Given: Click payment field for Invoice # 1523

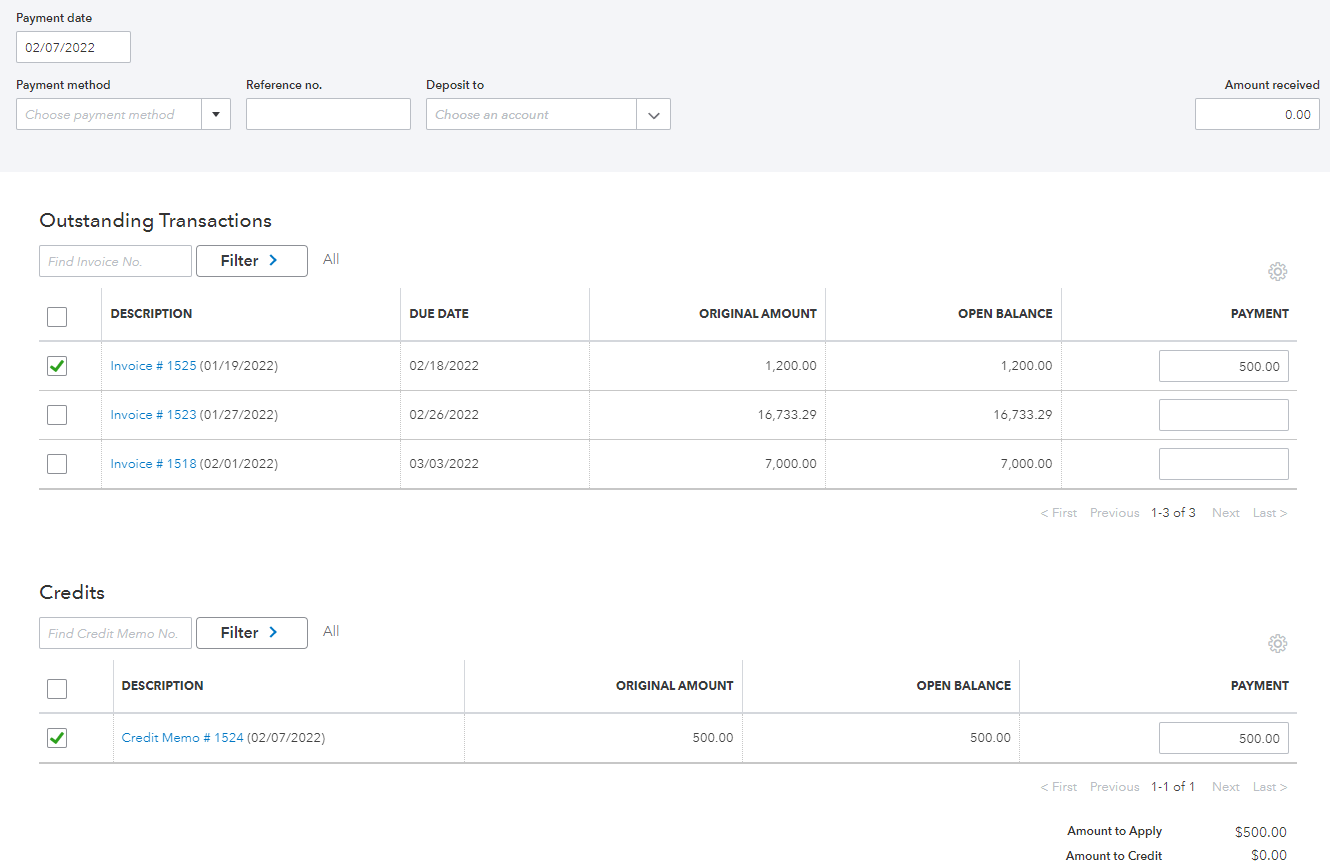Looking at the screenshot, I should (x=1223, y=414).
